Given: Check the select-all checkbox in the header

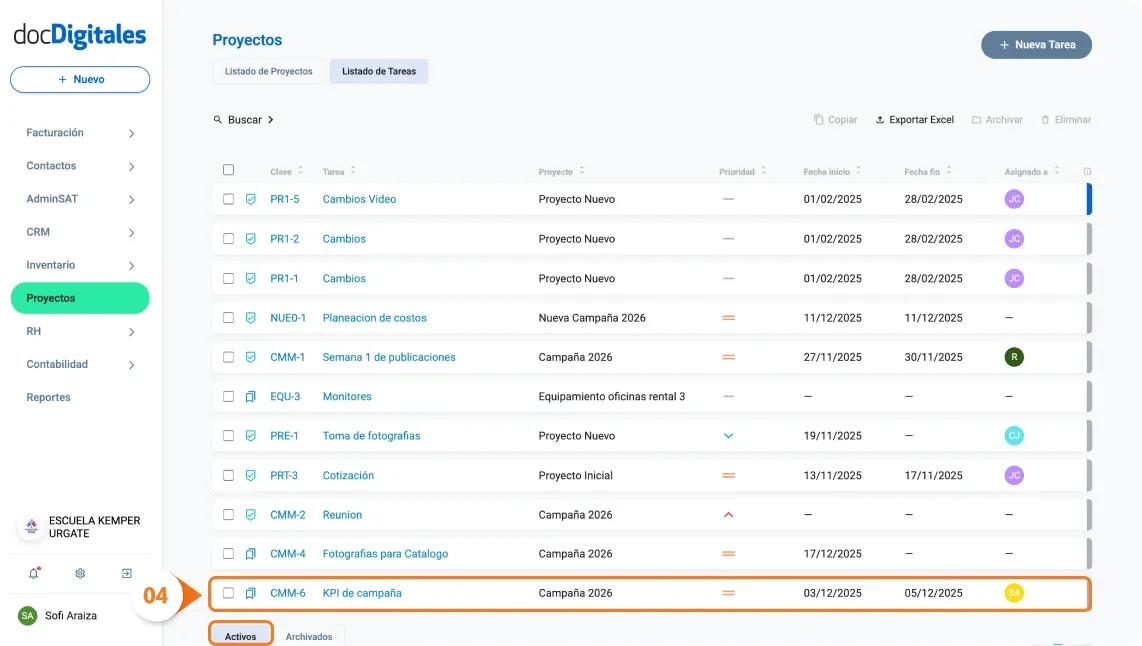Looking at the screenshot, I should click(x=228, y=169).
